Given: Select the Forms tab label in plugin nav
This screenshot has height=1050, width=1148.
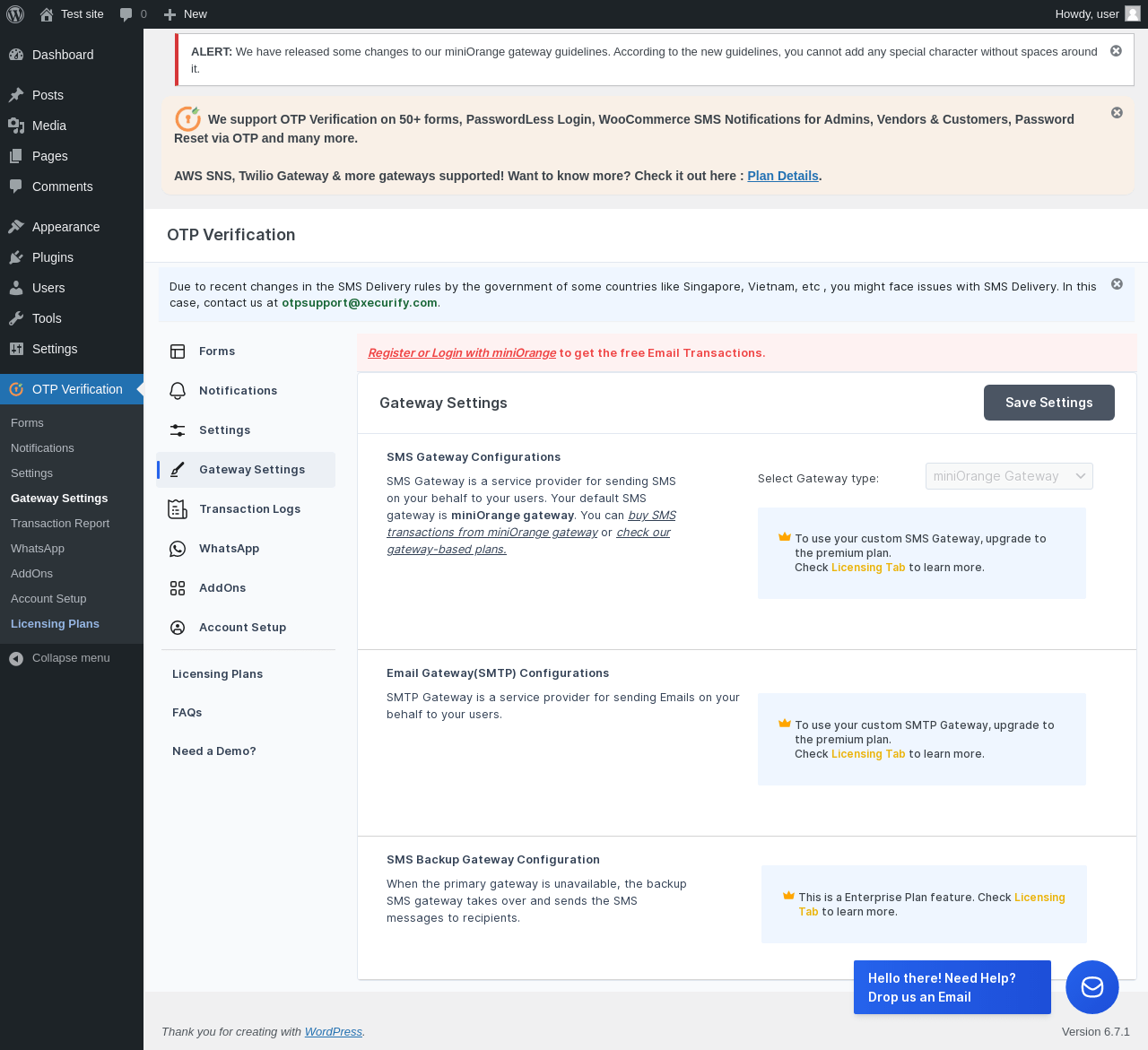Looking at the screenshot, I should click(x=217, y=351).
